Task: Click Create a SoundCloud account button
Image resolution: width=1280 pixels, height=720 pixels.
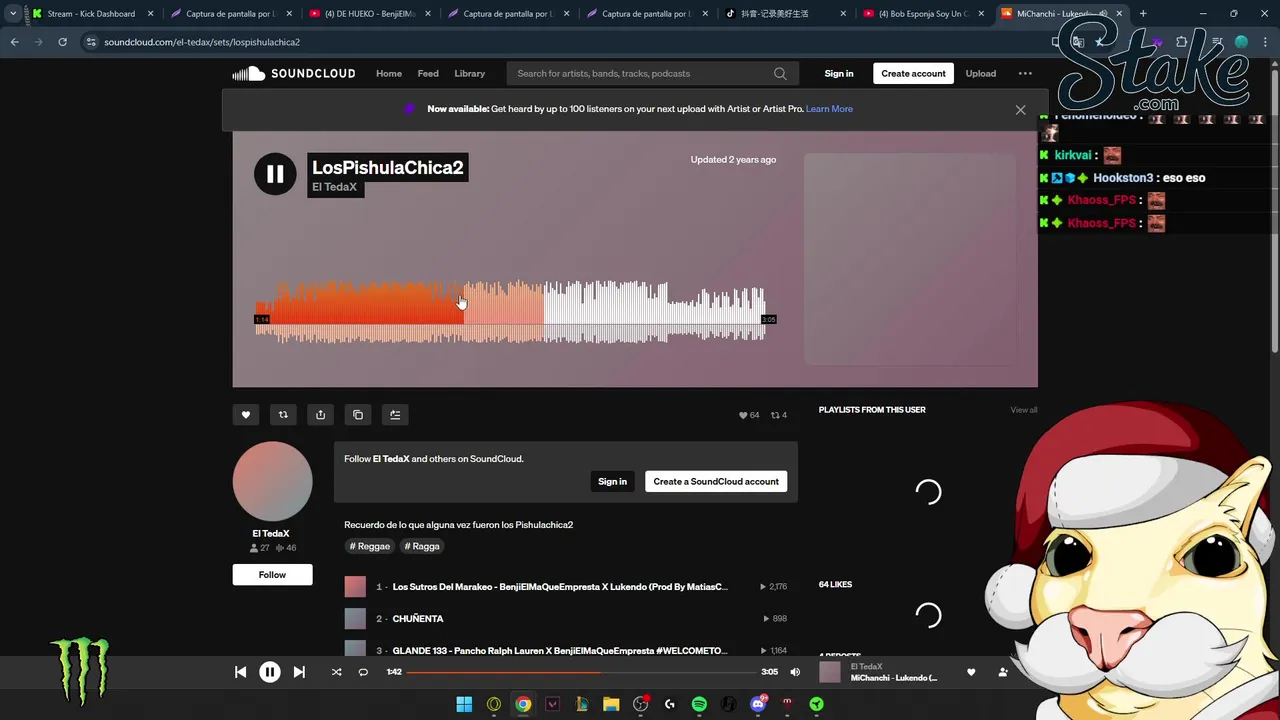Action: point(716,481)
